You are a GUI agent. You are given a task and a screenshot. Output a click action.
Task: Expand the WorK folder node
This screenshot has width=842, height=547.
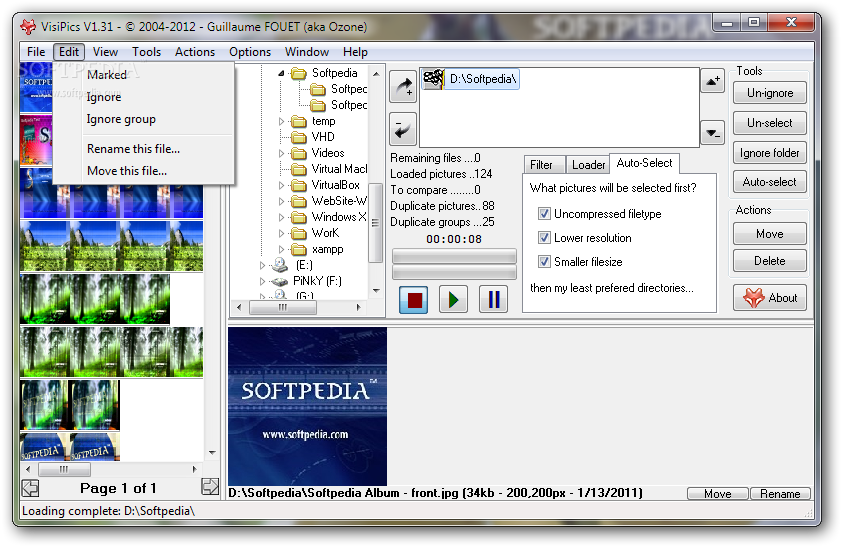281,234
